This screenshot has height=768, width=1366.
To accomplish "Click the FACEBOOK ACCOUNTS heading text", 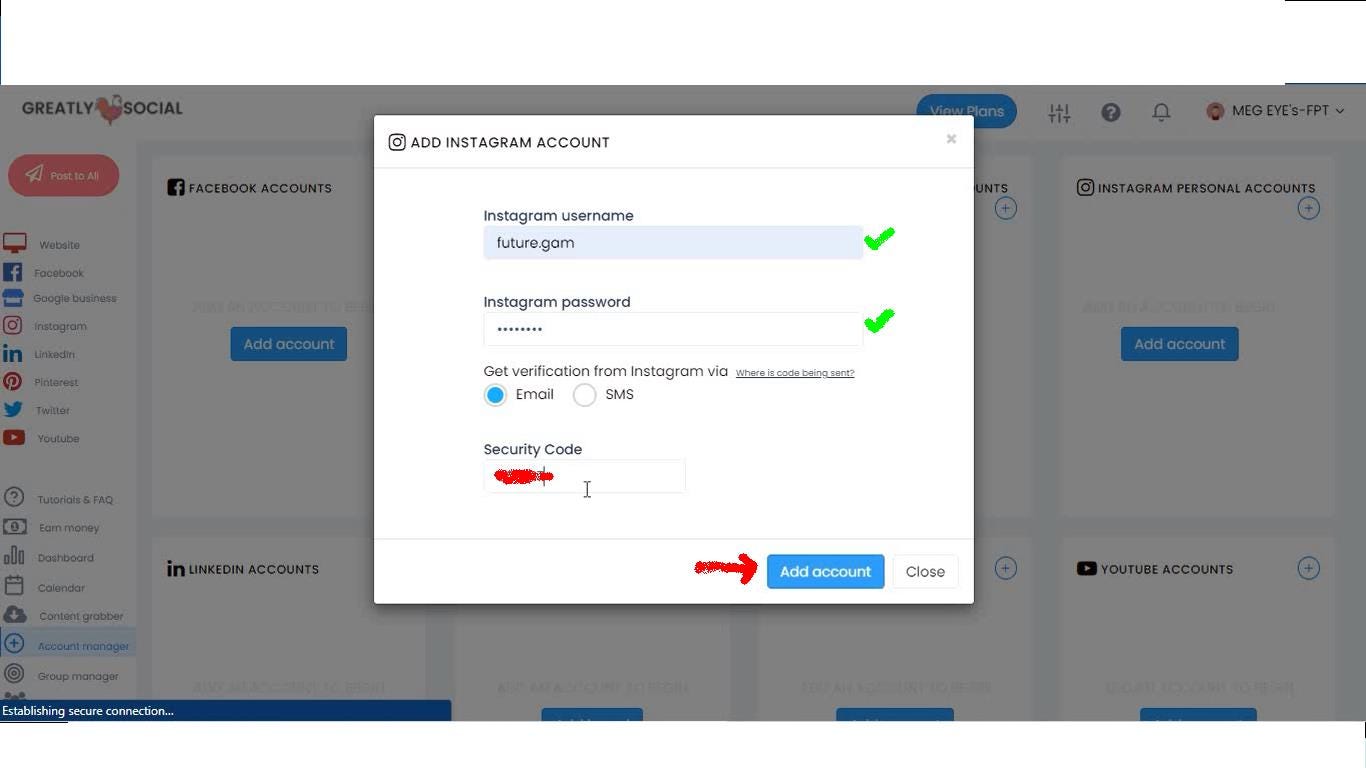I will (260, 188).
